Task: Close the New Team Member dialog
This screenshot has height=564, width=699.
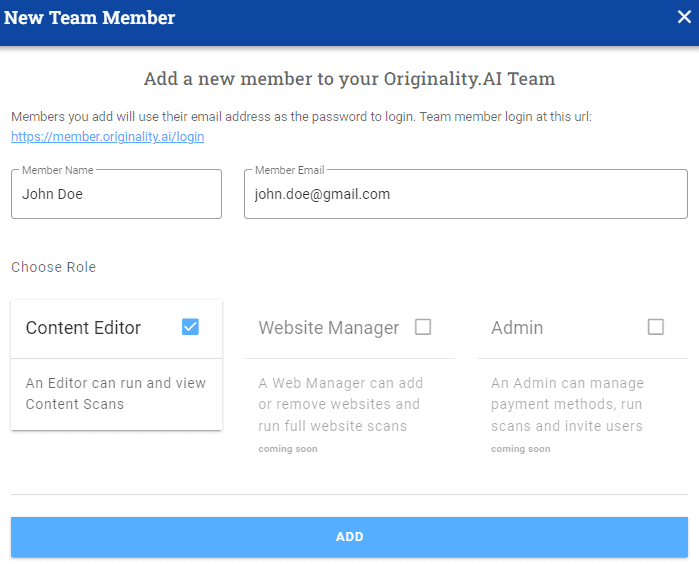Action: (x=684, y=17)
